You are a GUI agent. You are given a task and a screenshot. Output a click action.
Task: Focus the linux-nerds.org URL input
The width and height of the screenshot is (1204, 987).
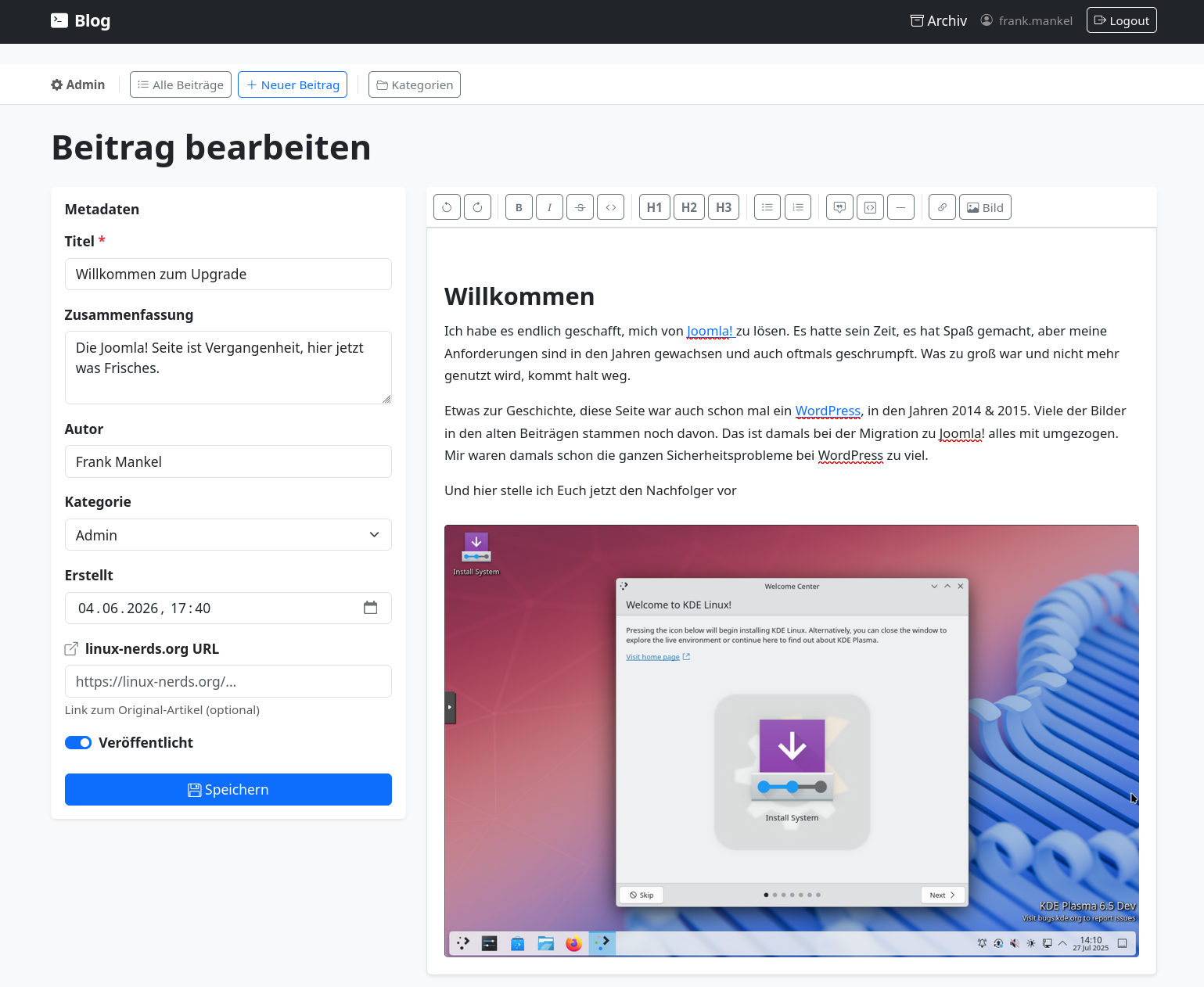click(228, 681)
